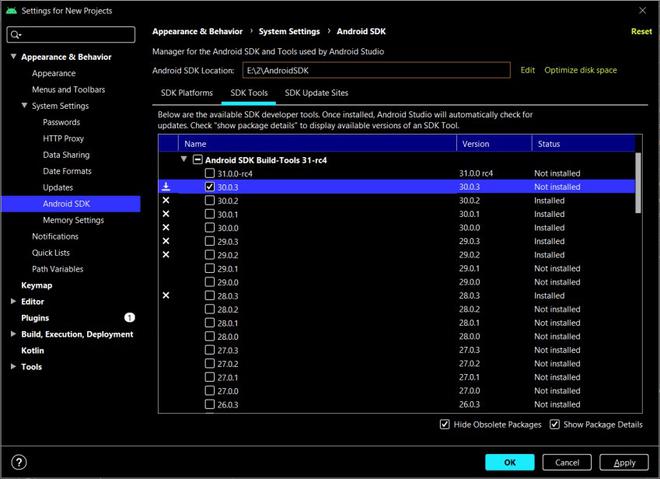Open Kotlin settings page
The image size is (660, 479).
tap(32, 350)
